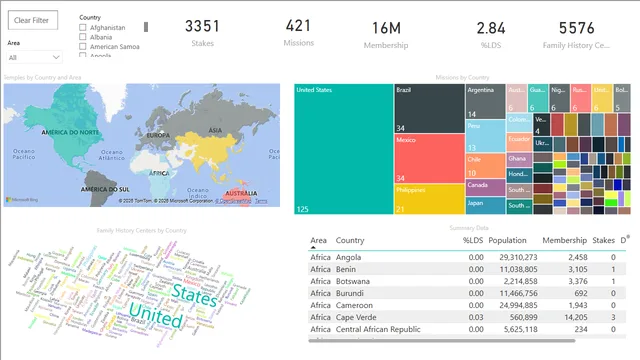Viewport: 640px width, 360px height.
Task: Click the word States in word cloud
Action: point(195,295)
